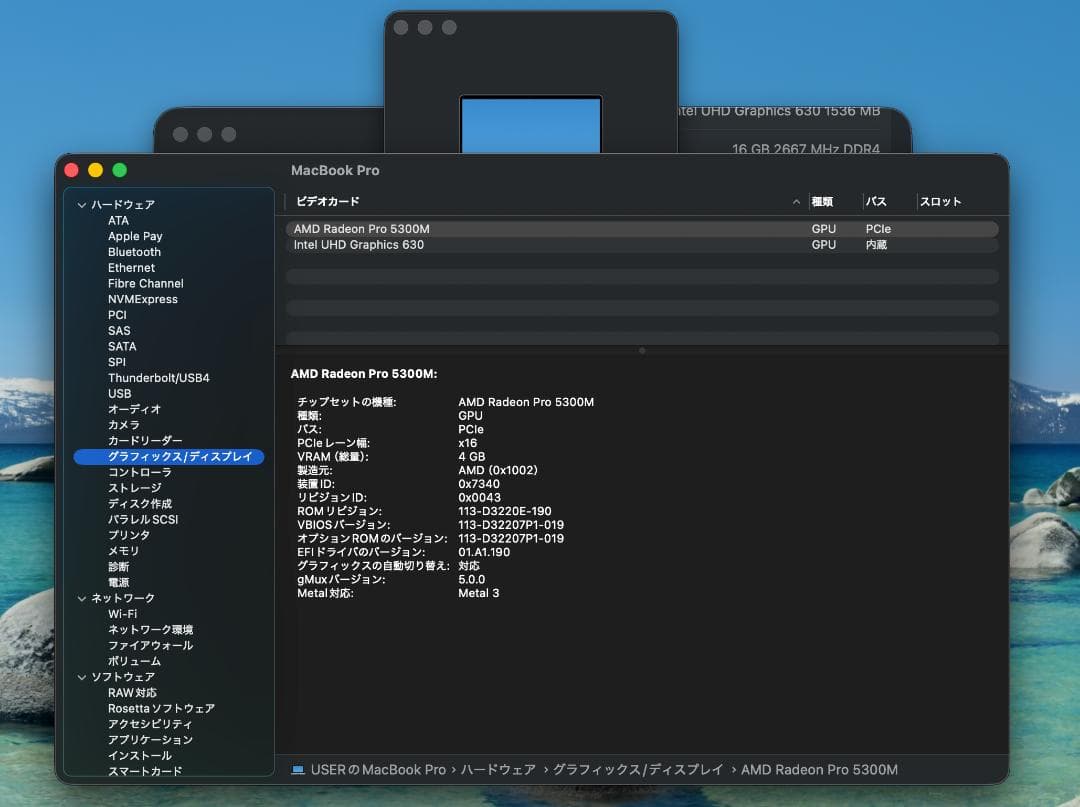Viewport: 1080px width, 807px height.
Task: Click the sort direction arrow in ビデオカード header
Action: (796, 202)
